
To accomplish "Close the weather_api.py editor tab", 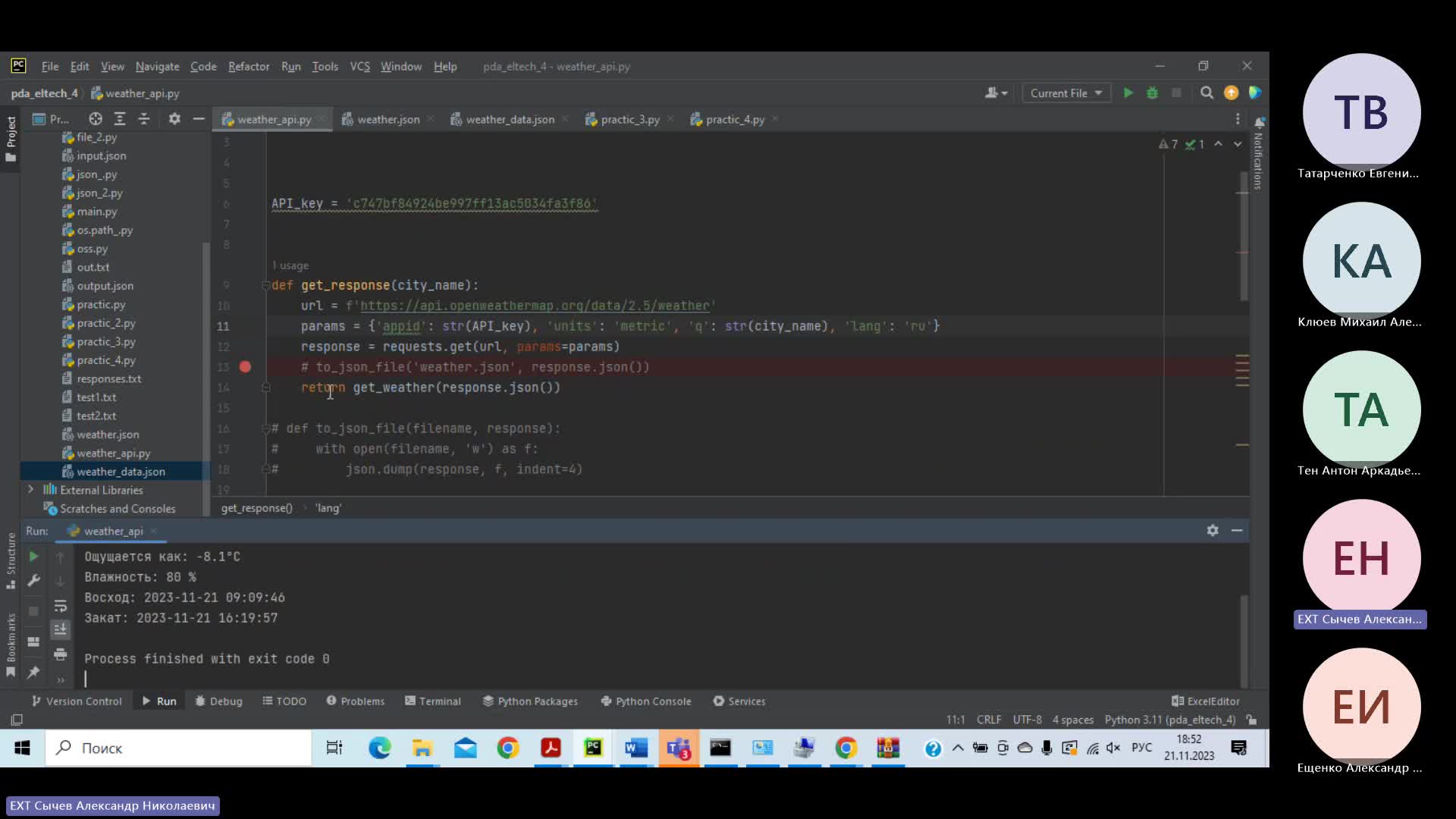I will tap(322, 119).
